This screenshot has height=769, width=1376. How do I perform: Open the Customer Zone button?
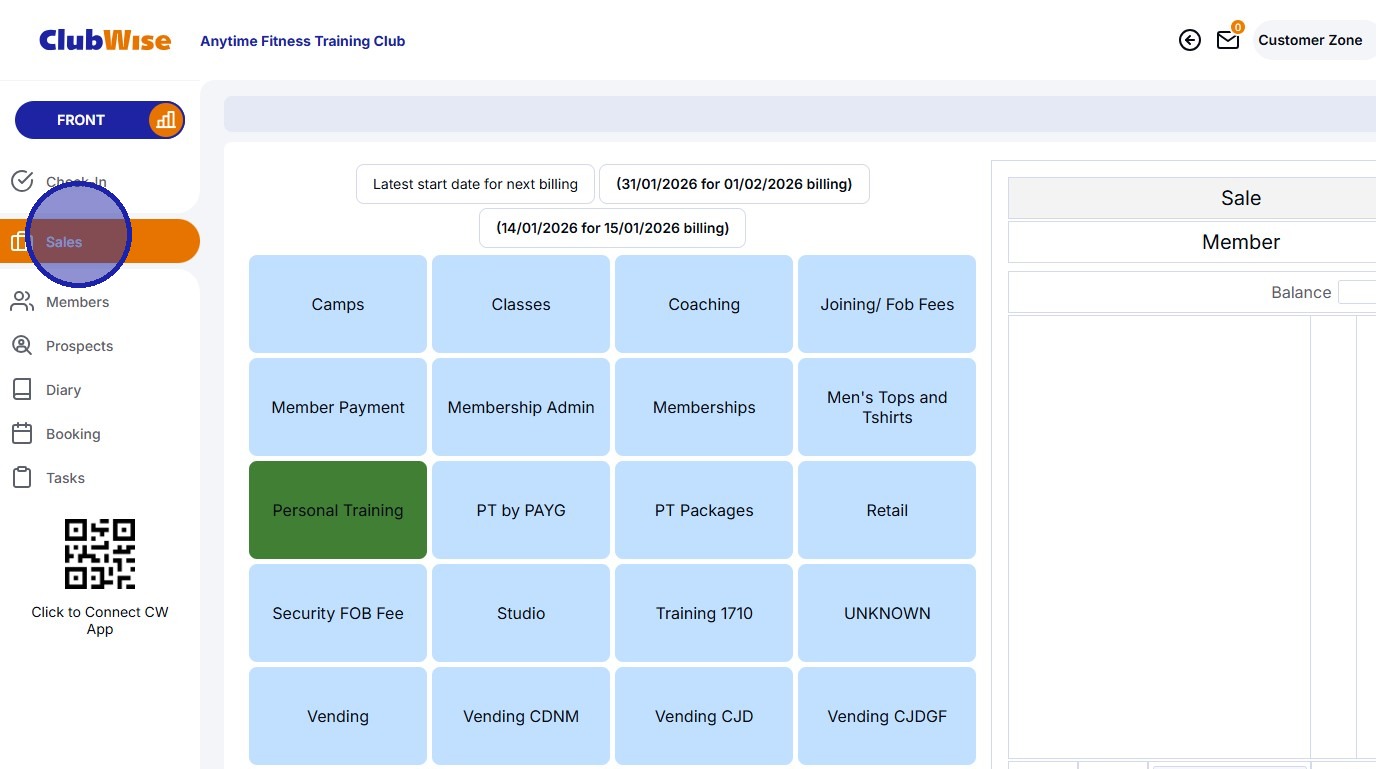(x=1313, y=40)
